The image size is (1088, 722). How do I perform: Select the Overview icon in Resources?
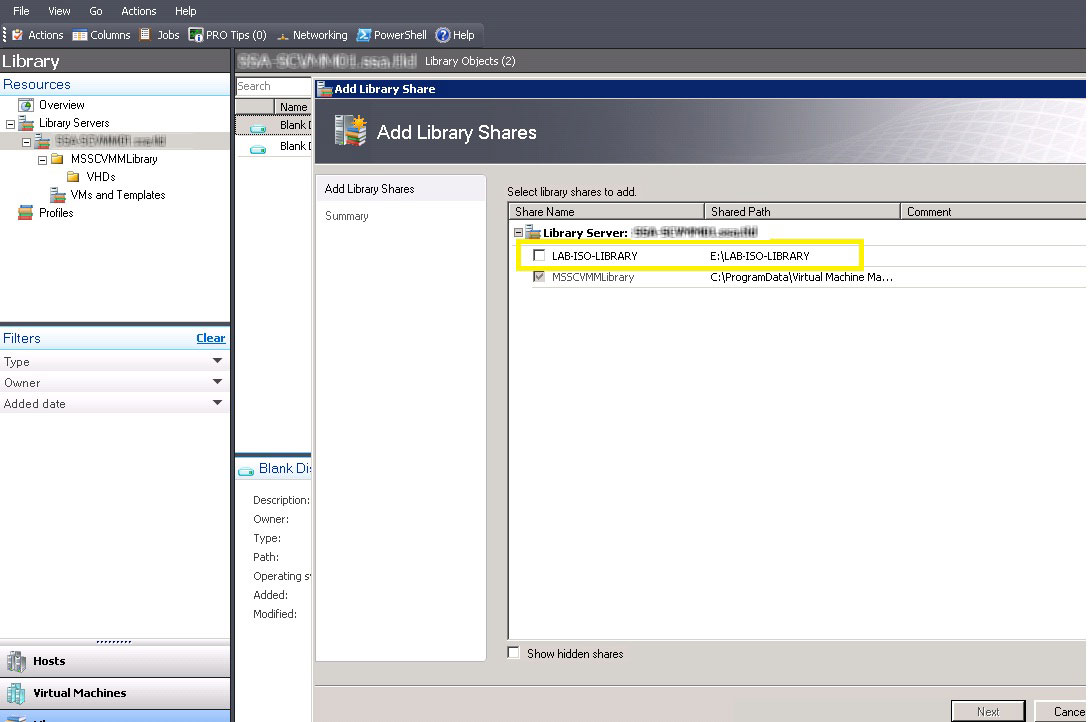pyautogui.click(x=26, y=105)
